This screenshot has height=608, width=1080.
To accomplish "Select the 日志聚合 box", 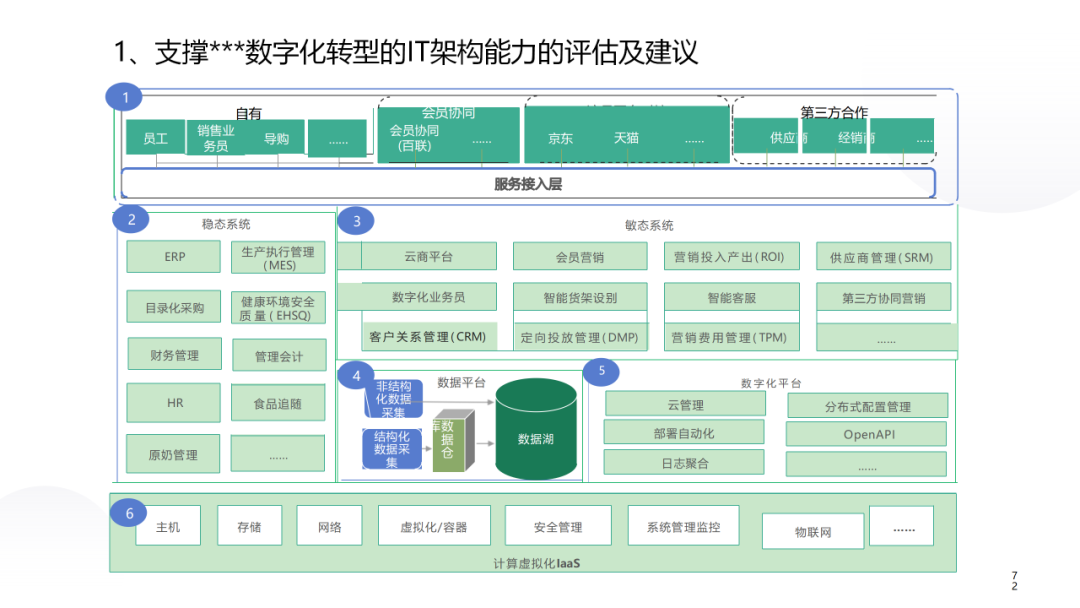I will click(684, 463).
